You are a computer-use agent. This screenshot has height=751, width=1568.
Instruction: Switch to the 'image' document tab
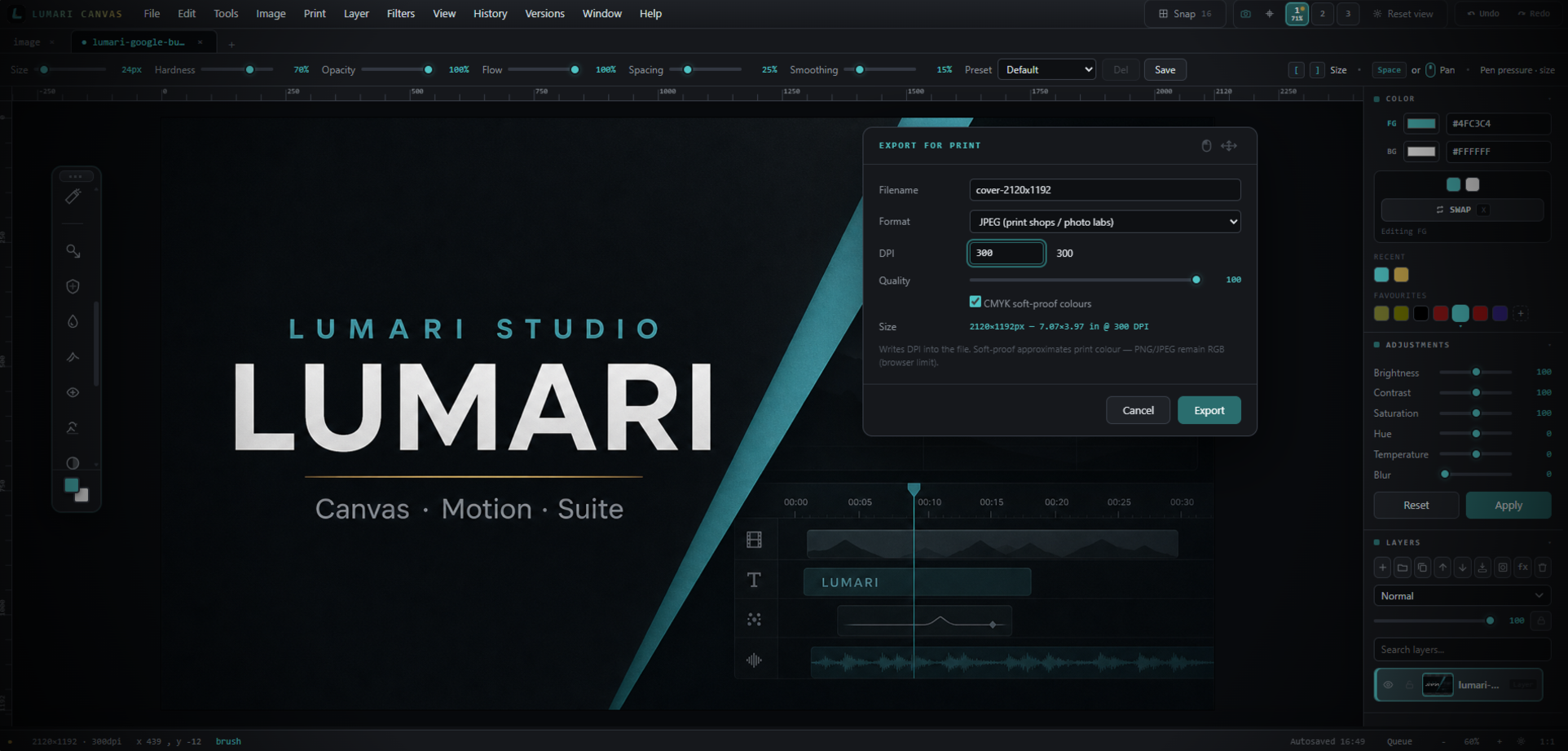click(x=27, y=42)
